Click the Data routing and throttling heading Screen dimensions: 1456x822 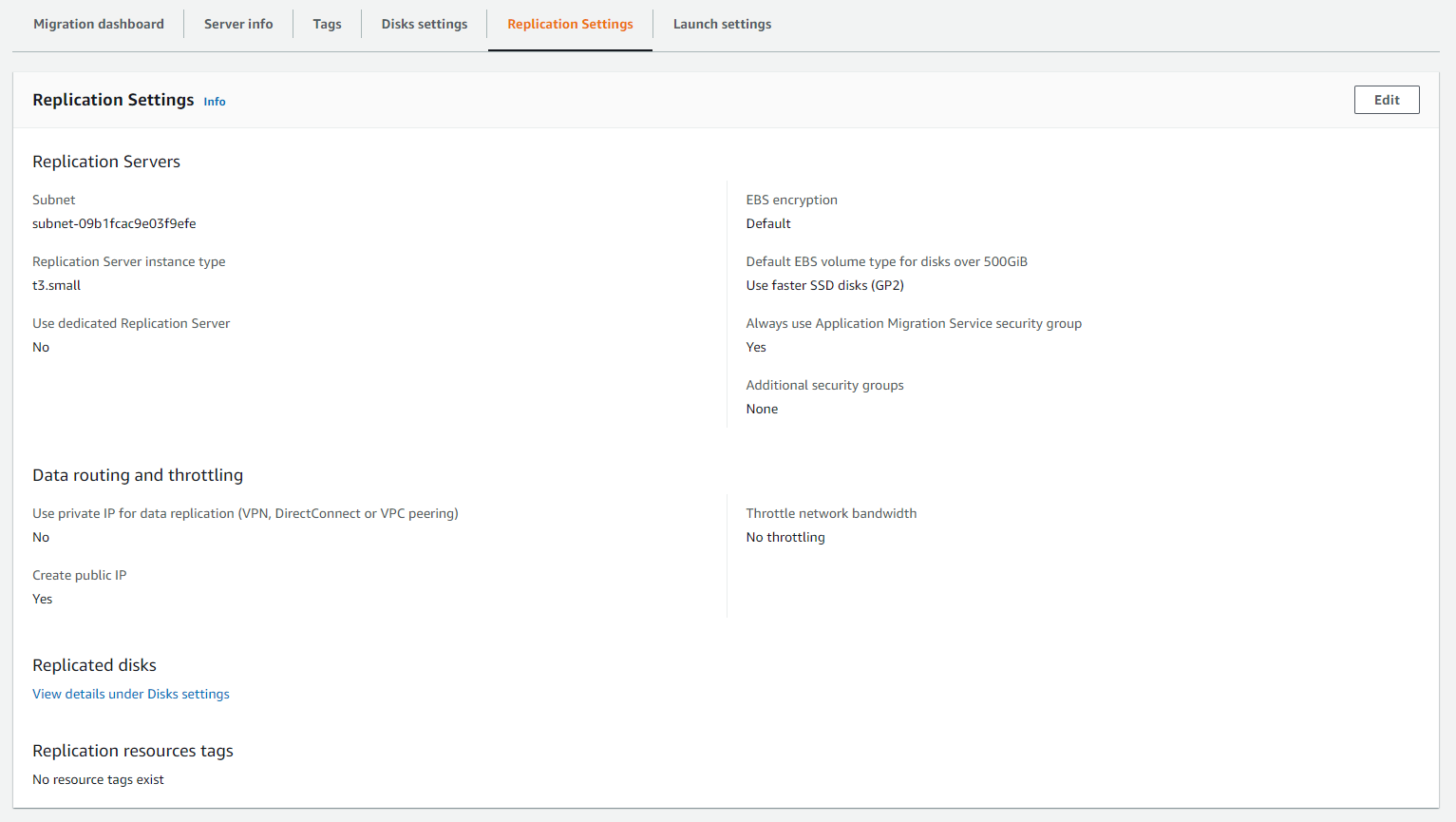coord(138,475)
